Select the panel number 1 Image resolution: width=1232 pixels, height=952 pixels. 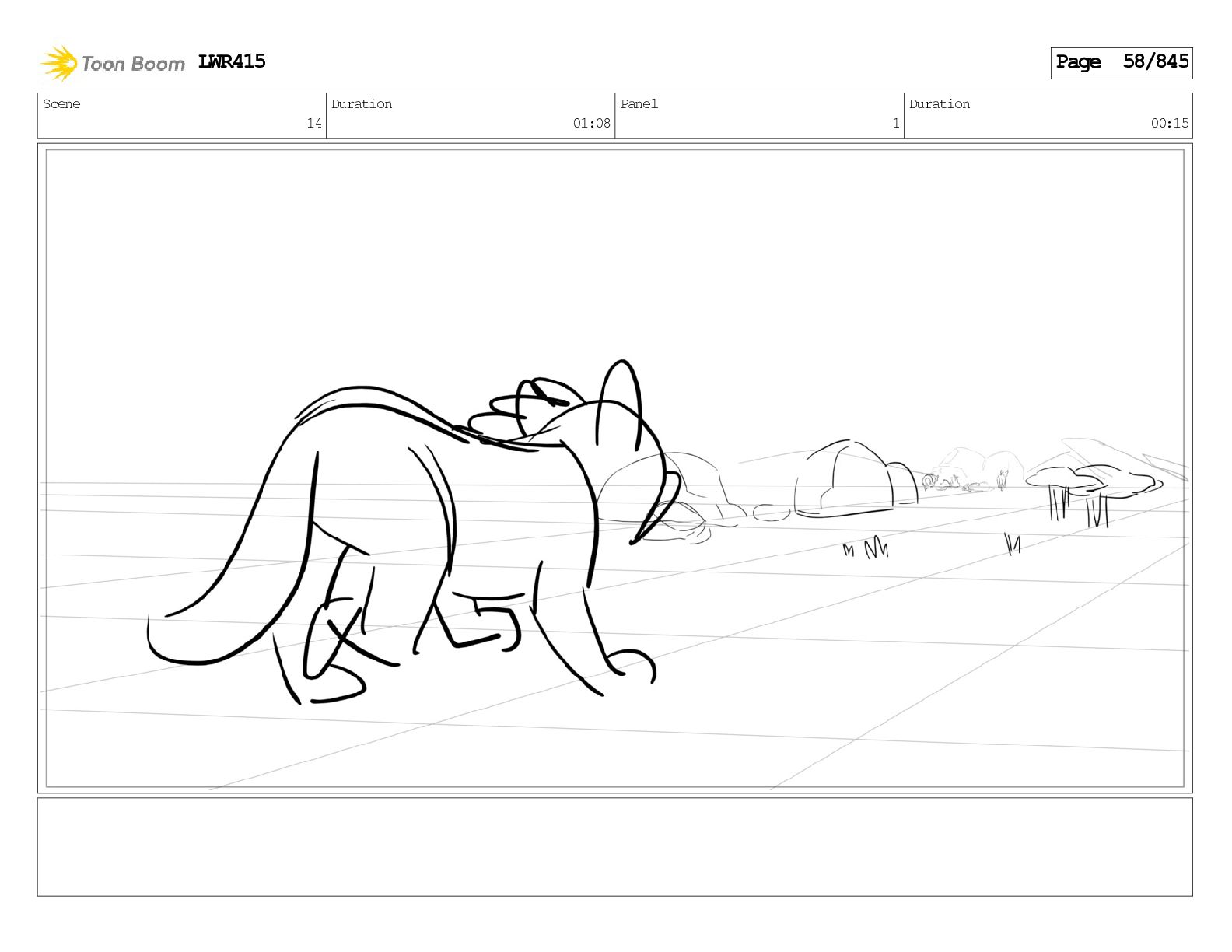pos(895,123)
